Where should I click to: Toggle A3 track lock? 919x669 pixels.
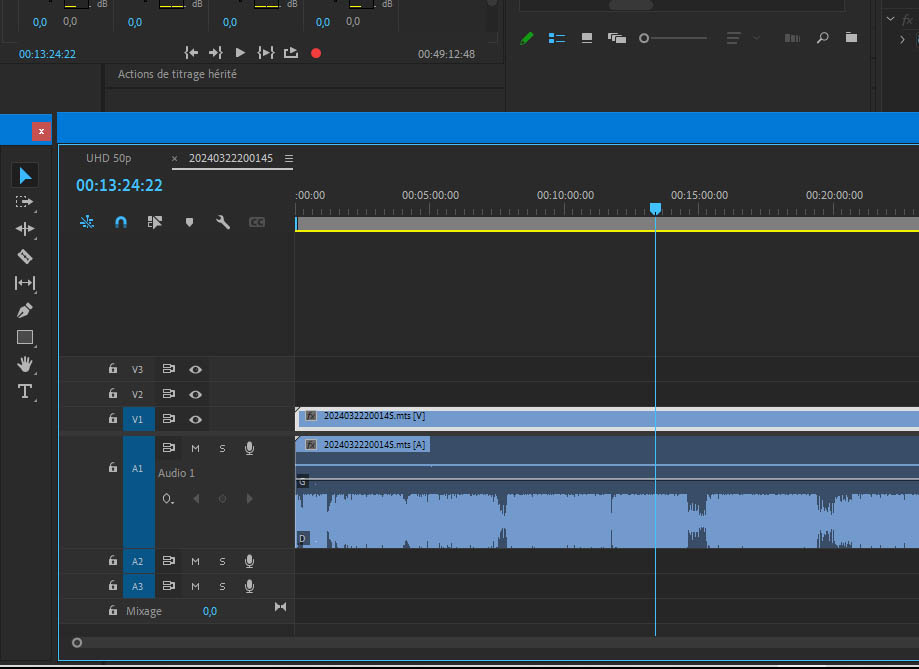click(113, 585)
